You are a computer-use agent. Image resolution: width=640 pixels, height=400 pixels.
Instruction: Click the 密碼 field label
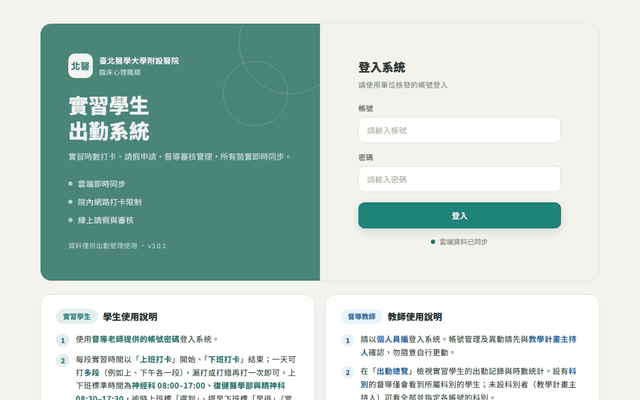pyautogui.click(x=366, y=157)
